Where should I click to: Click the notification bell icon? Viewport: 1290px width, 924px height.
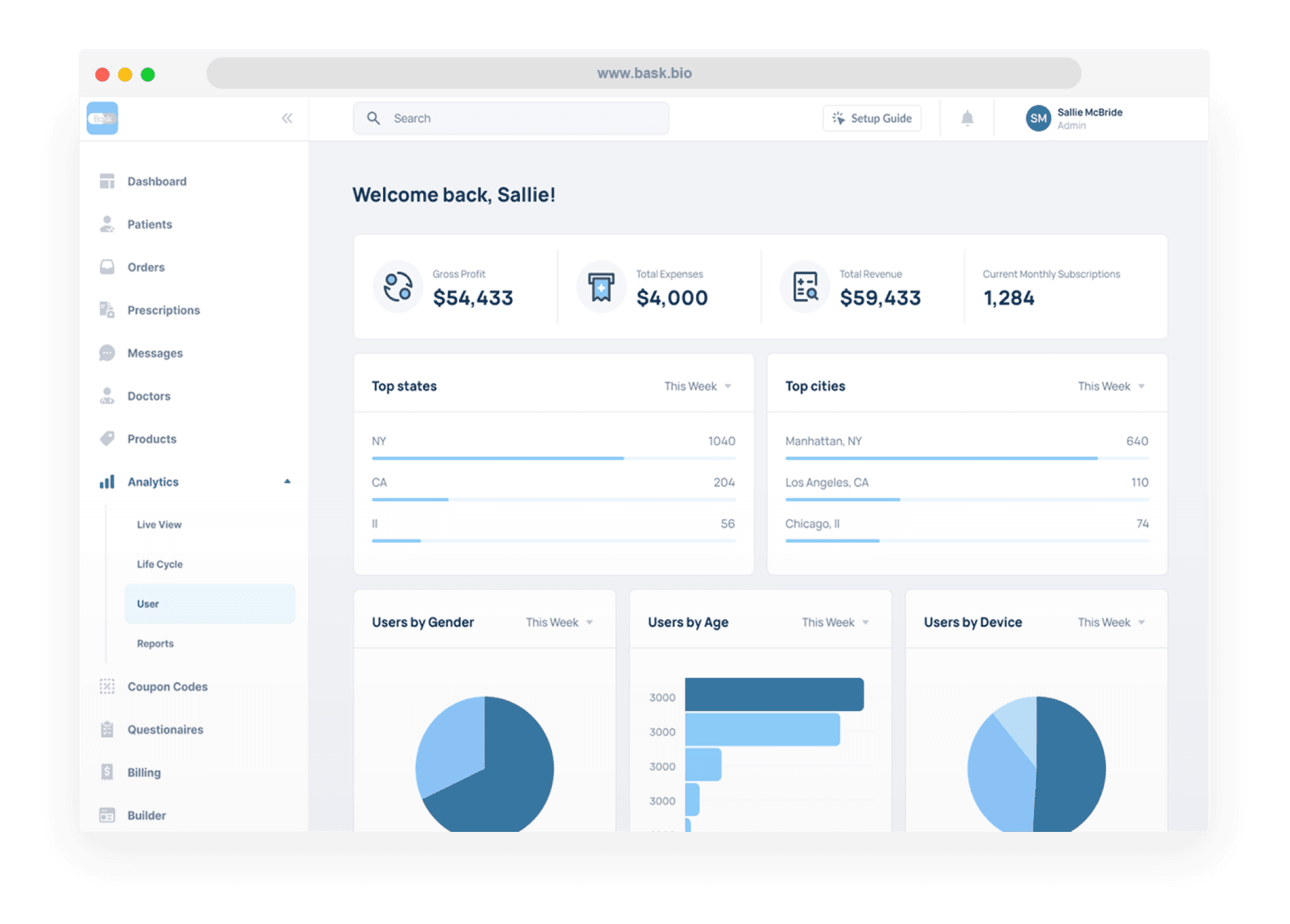point(967,119)
